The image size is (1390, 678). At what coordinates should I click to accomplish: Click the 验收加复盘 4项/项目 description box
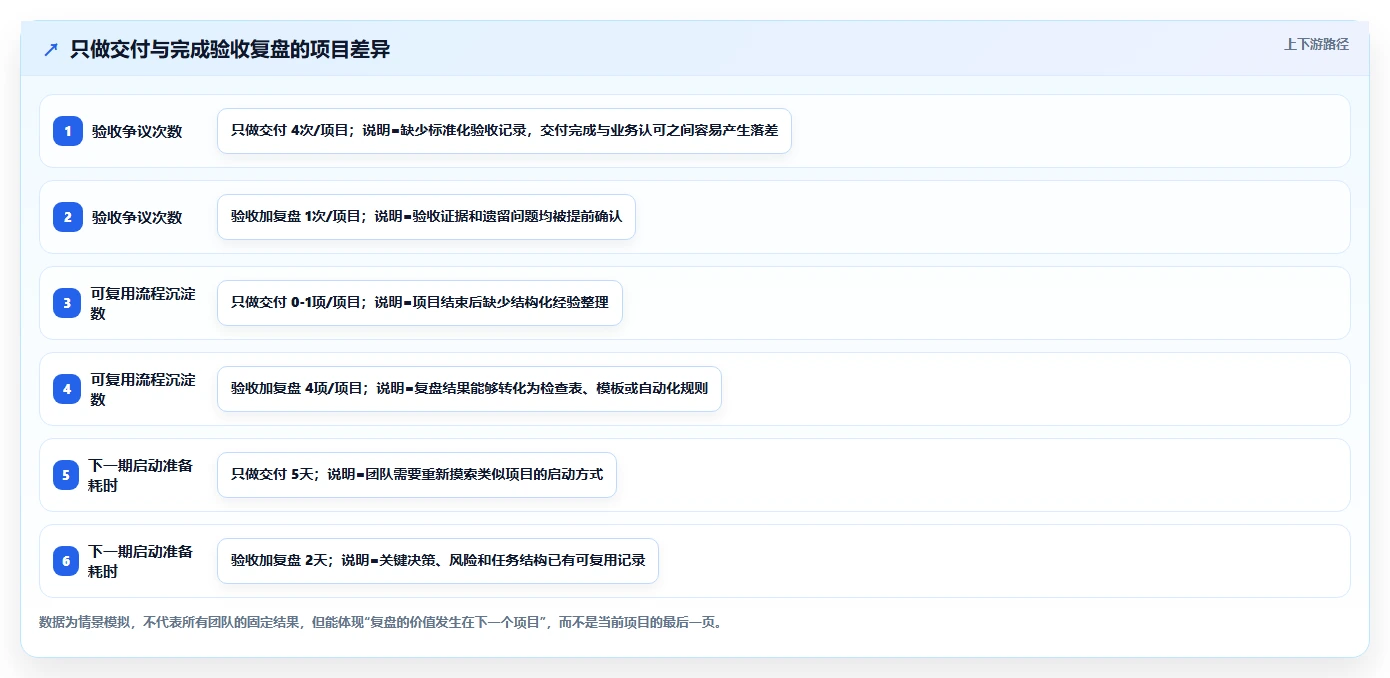469,389
